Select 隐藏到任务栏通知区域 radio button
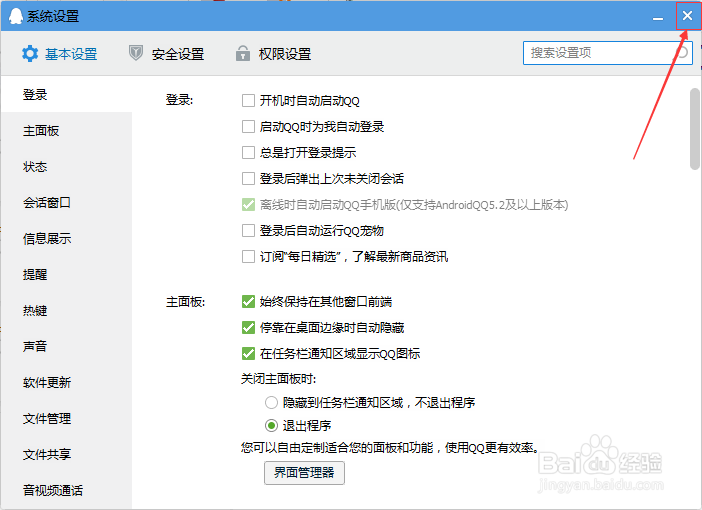The width and height of the screenshot is (702, 510). pos(271,402)
